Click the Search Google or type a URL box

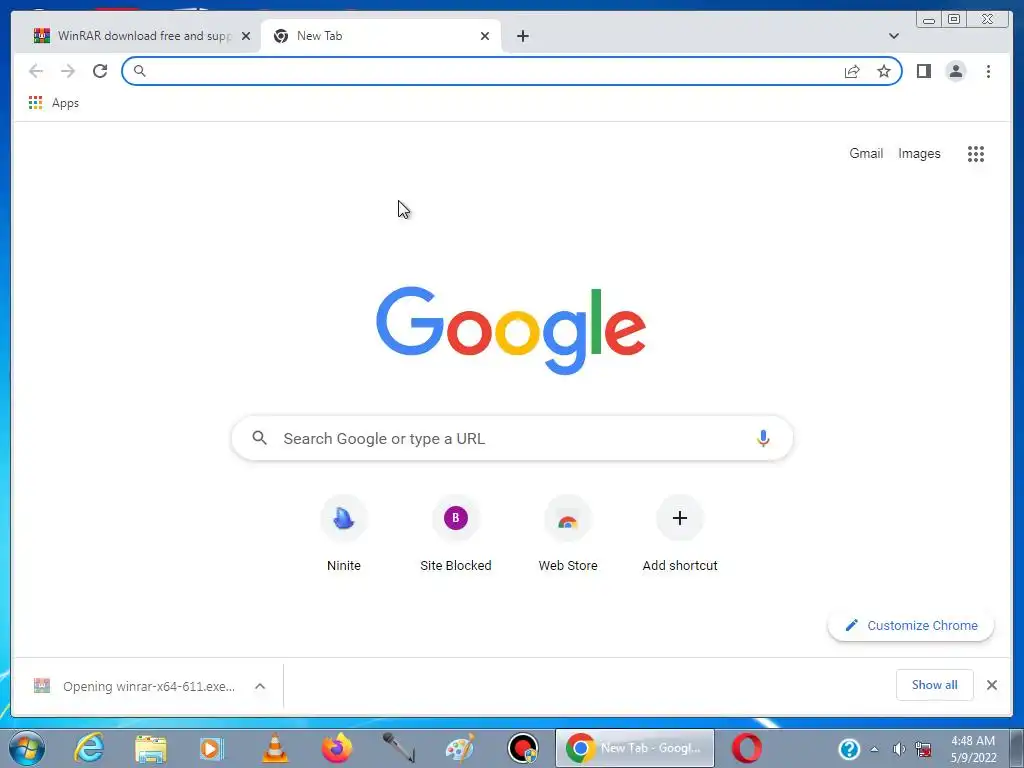tap(512, 438)
